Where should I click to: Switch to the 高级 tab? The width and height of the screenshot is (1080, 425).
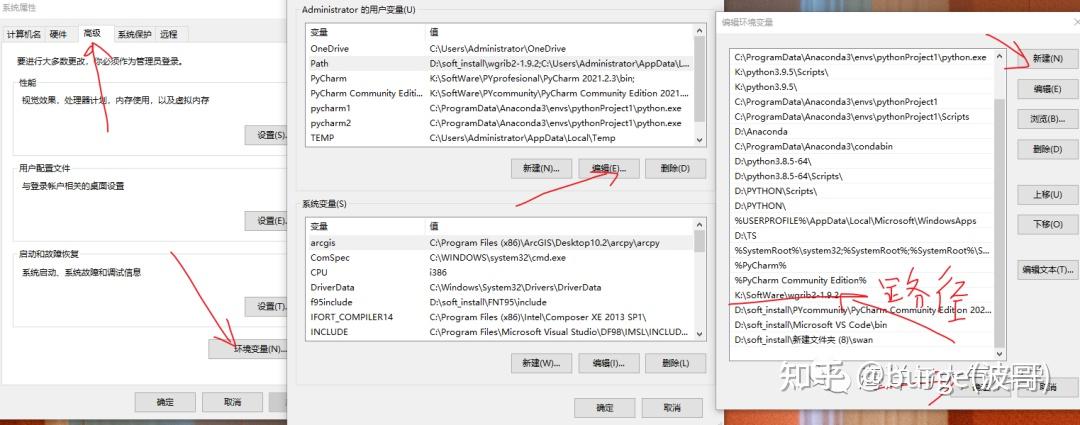point(92,34)
